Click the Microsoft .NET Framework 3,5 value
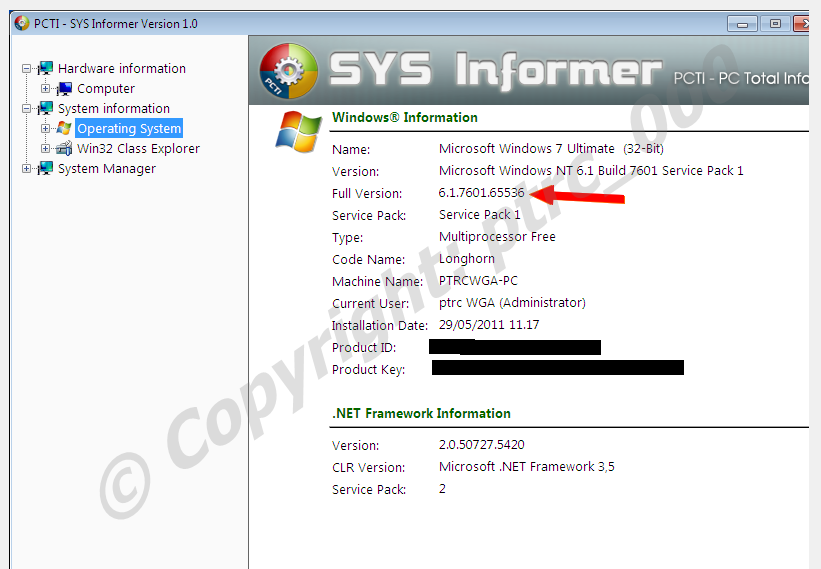The height and width of the screenshot is (569, 821). (526, 466)
